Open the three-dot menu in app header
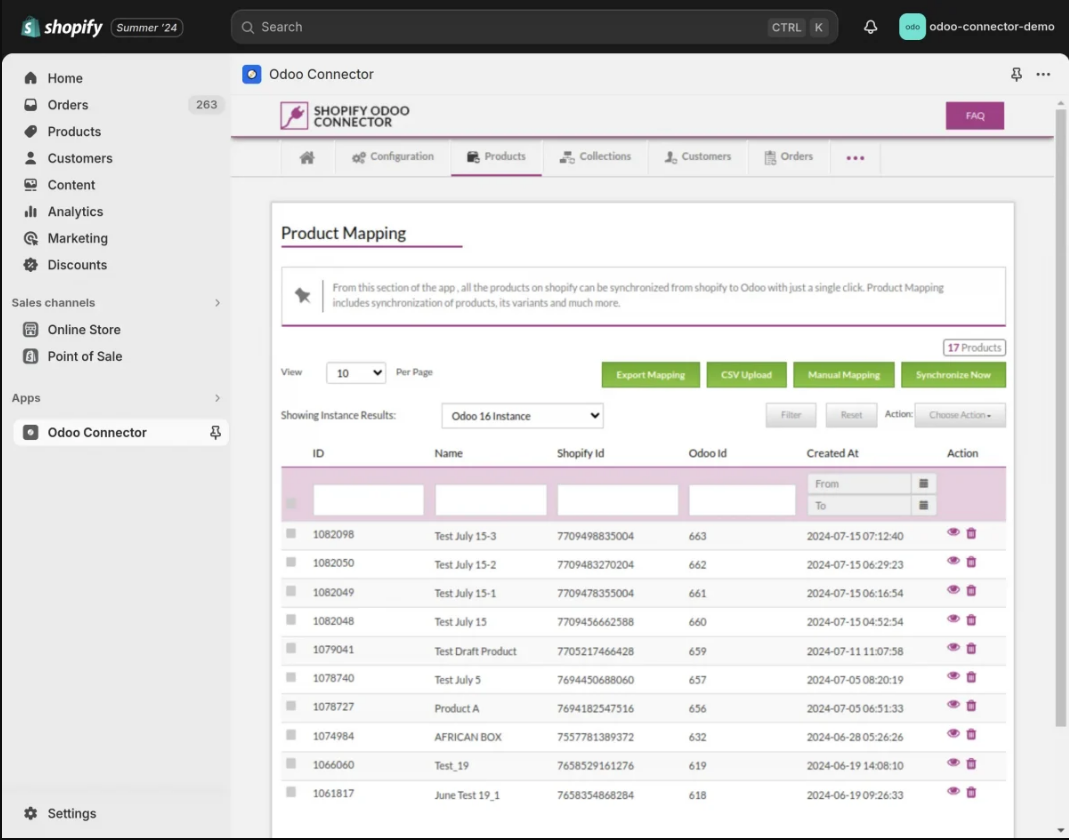Image resolution: width=1069 pixels, height=840 pixels. pos(1043,74)
